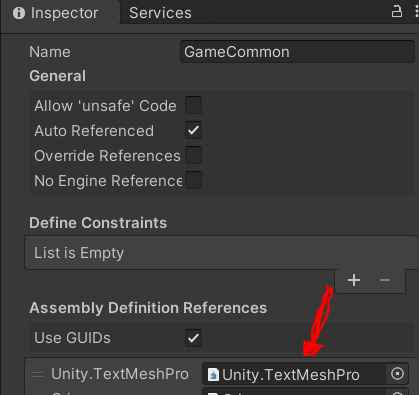Open the Inspector panel options menu

[416, 12]
